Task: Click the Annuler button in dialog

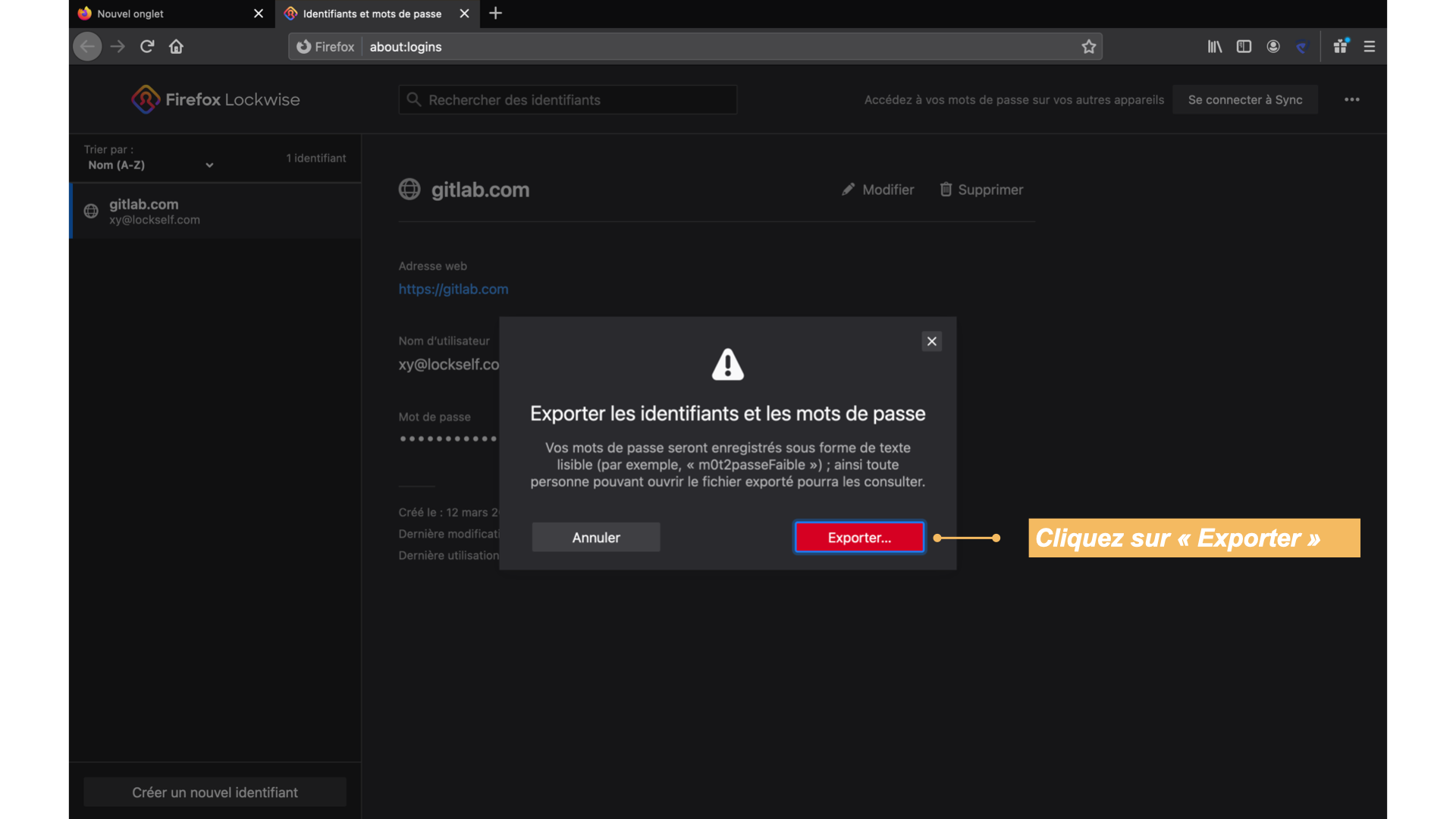Action: [596, 537]
